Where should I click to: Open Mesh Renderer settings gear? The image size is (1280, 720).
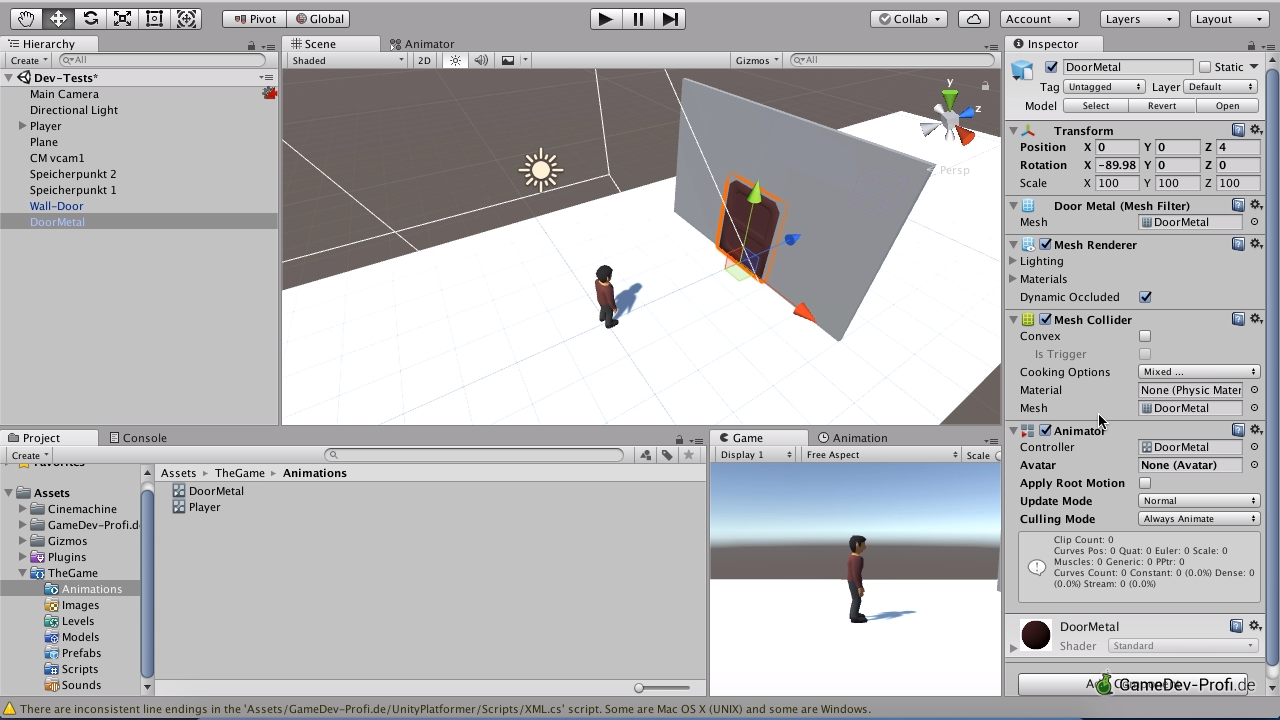pyautogui.click(x=1257, y=244)
